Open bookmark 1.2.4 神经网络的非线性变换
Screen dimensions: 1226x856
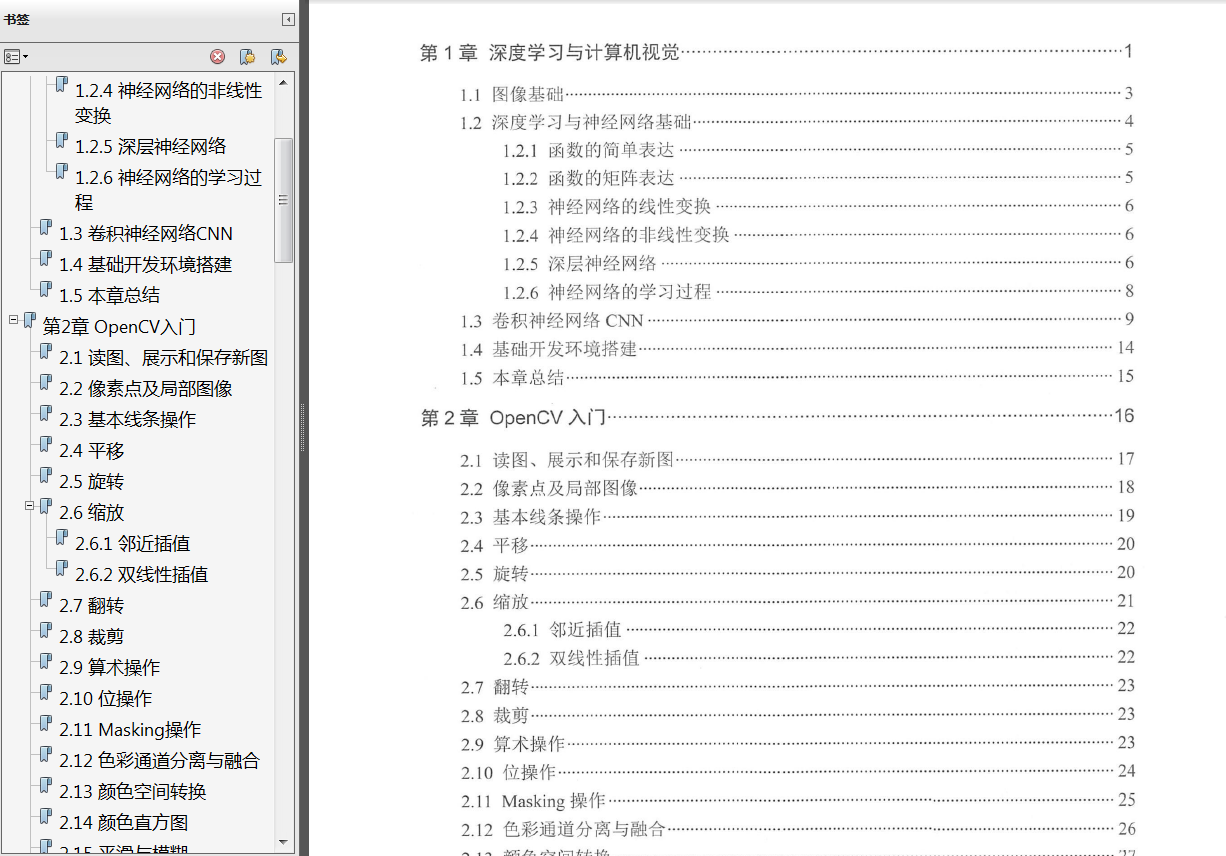(168, 103)
